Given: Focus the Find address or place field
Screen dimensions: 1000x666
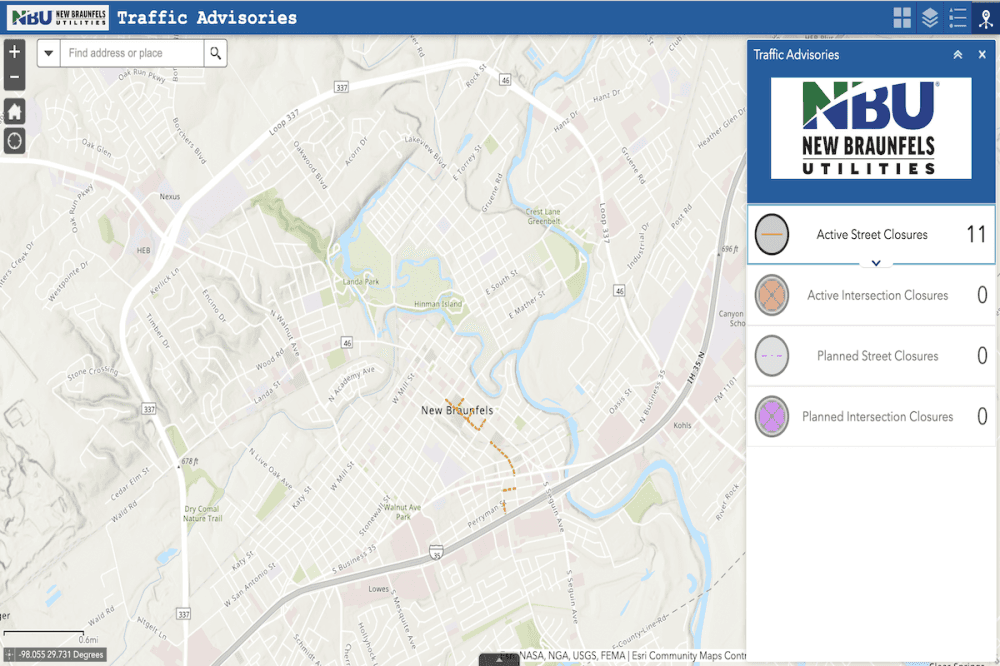Looking at the screenshot, I should coord(132,53).
